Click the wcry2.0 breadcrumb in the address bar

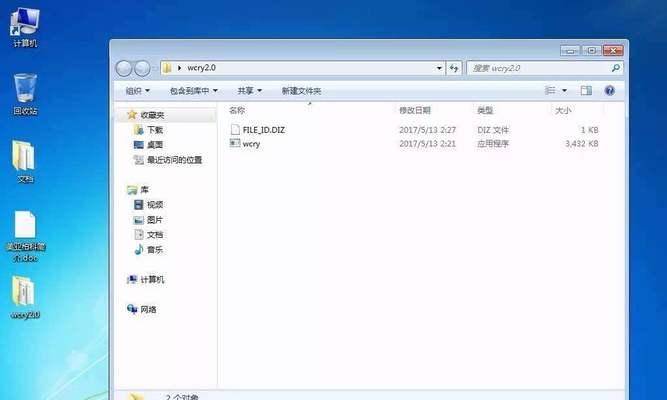click(x=201, y=68)
